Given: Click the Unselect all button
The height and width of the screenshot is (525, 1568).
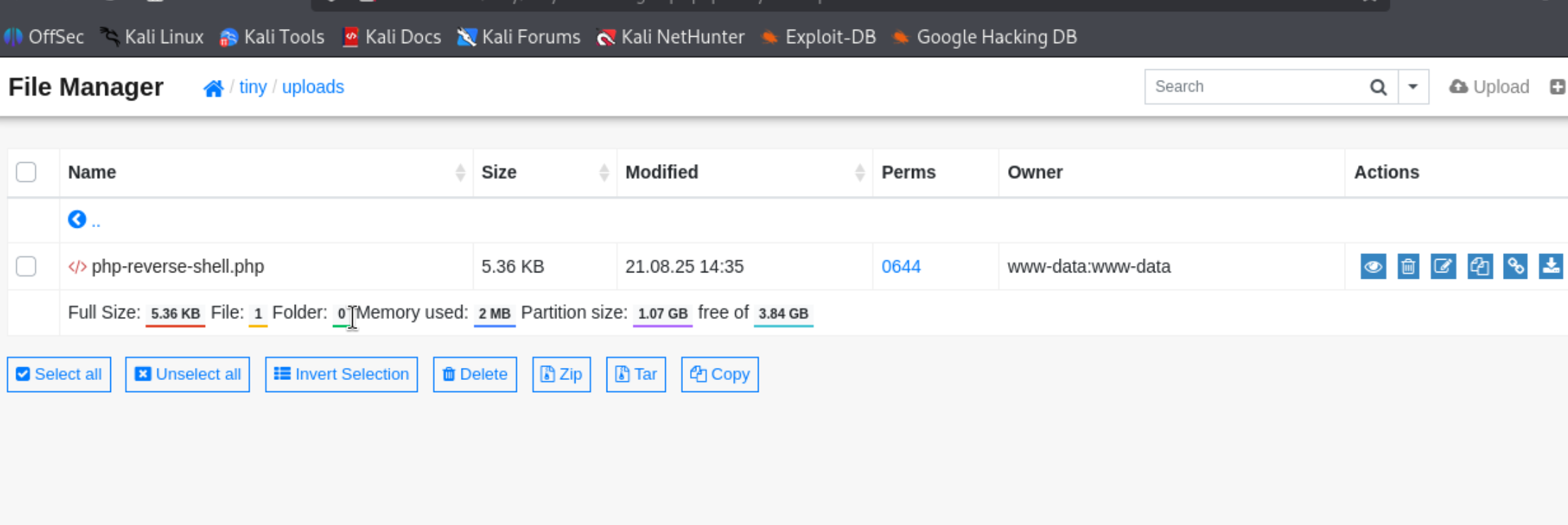Looking at the screenshot, I should coord(187,374).
